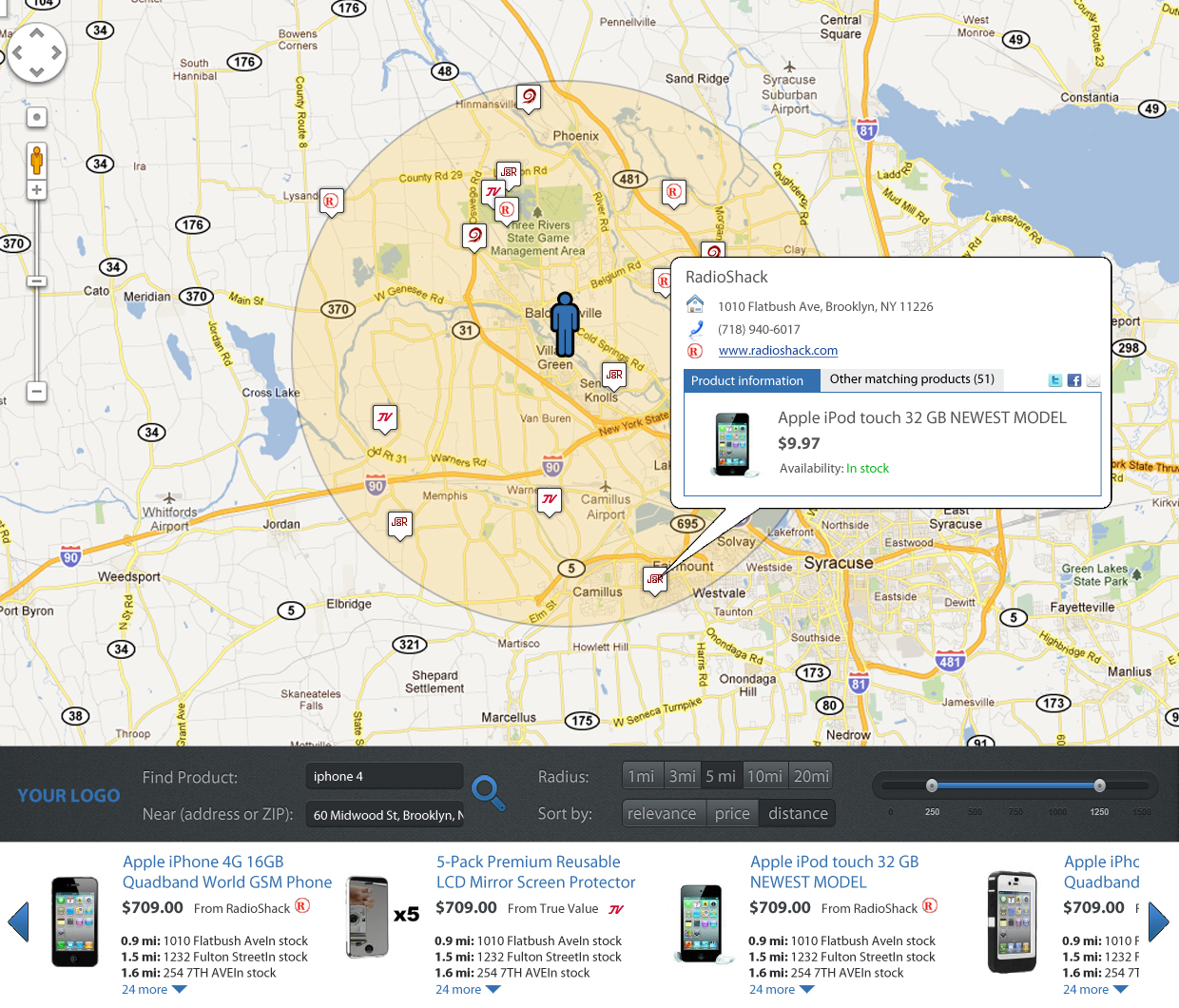Click the (718) 940-6017 phone number
The height and width of the screenshot is (1008, 1179).
click(759, 329)
